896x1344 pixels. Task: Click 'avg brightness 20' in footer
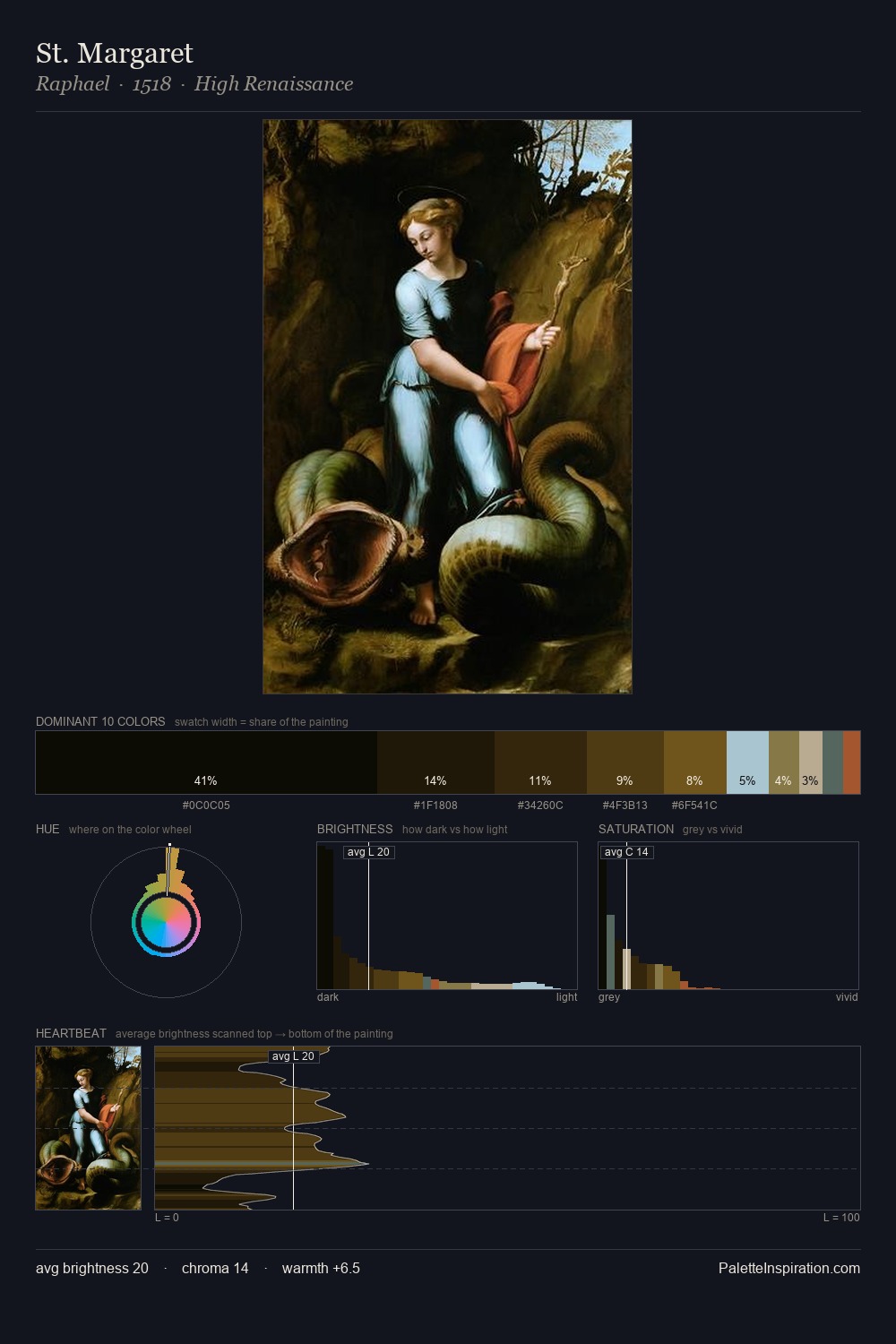[x=92, y=1268]
